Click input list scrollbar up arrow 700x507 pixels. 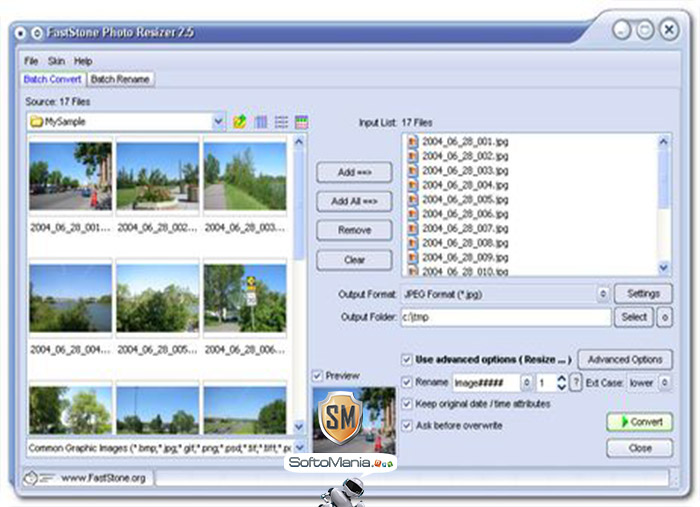click(663, 141)
